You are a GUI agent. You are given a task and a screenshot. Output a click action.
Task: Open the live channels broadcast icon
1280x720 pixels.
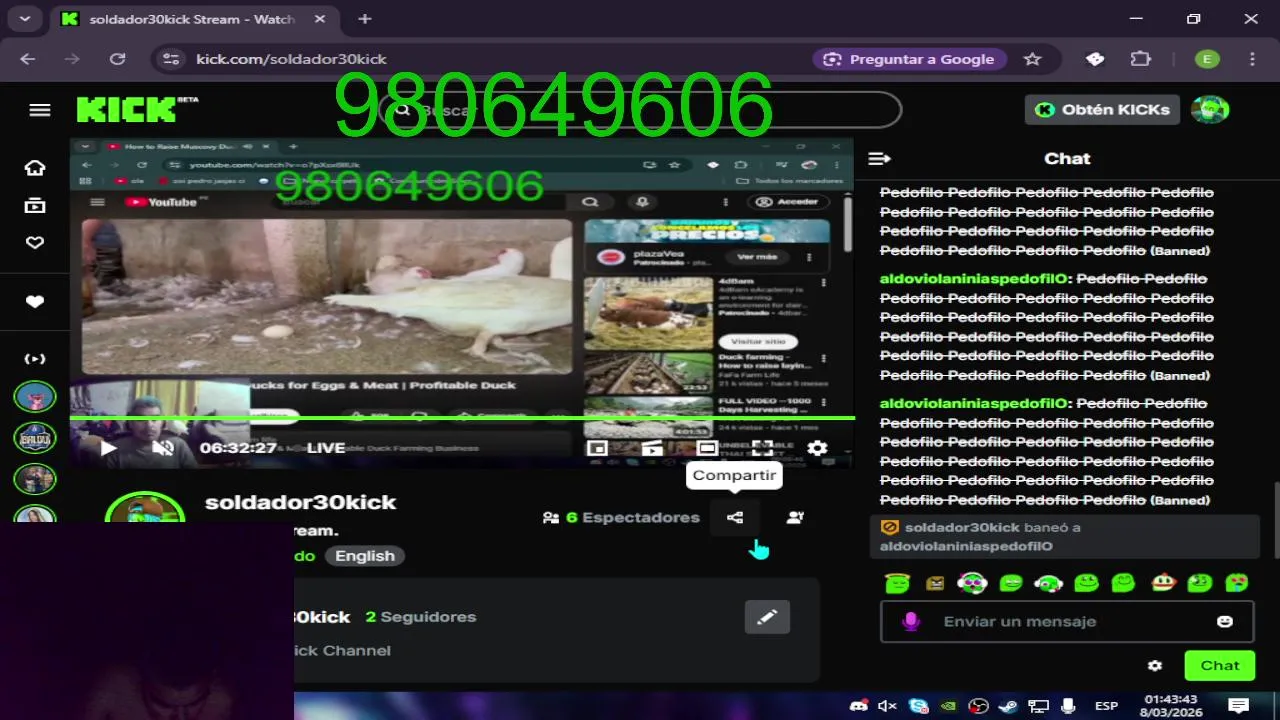click(x=35, y=359)
